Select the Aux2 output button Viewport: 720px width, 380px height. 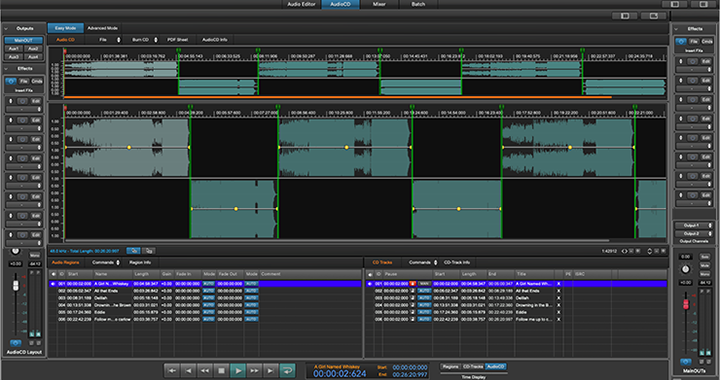tap(34, 49)
